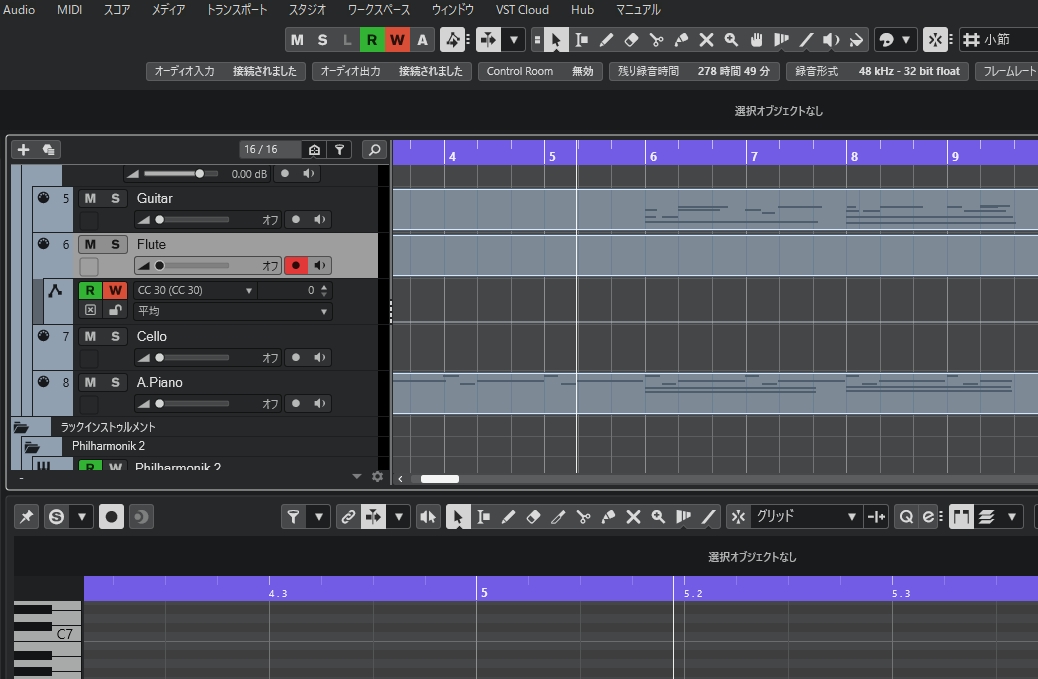Open the dropdown arrow beside the speech bubble icon
This screenshot has height=679, width=1038.
point(906,40)
